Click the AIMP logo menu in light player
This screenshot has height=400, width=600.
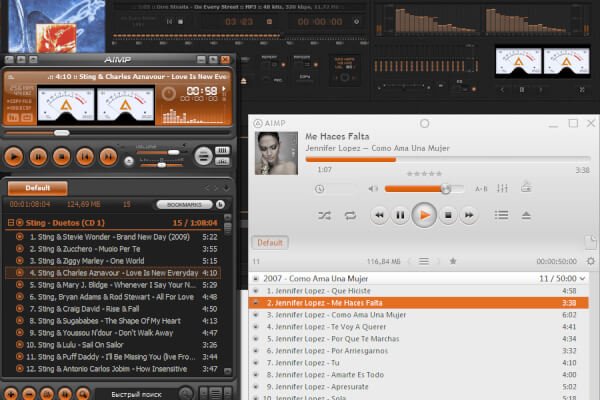tap(269, 123)
